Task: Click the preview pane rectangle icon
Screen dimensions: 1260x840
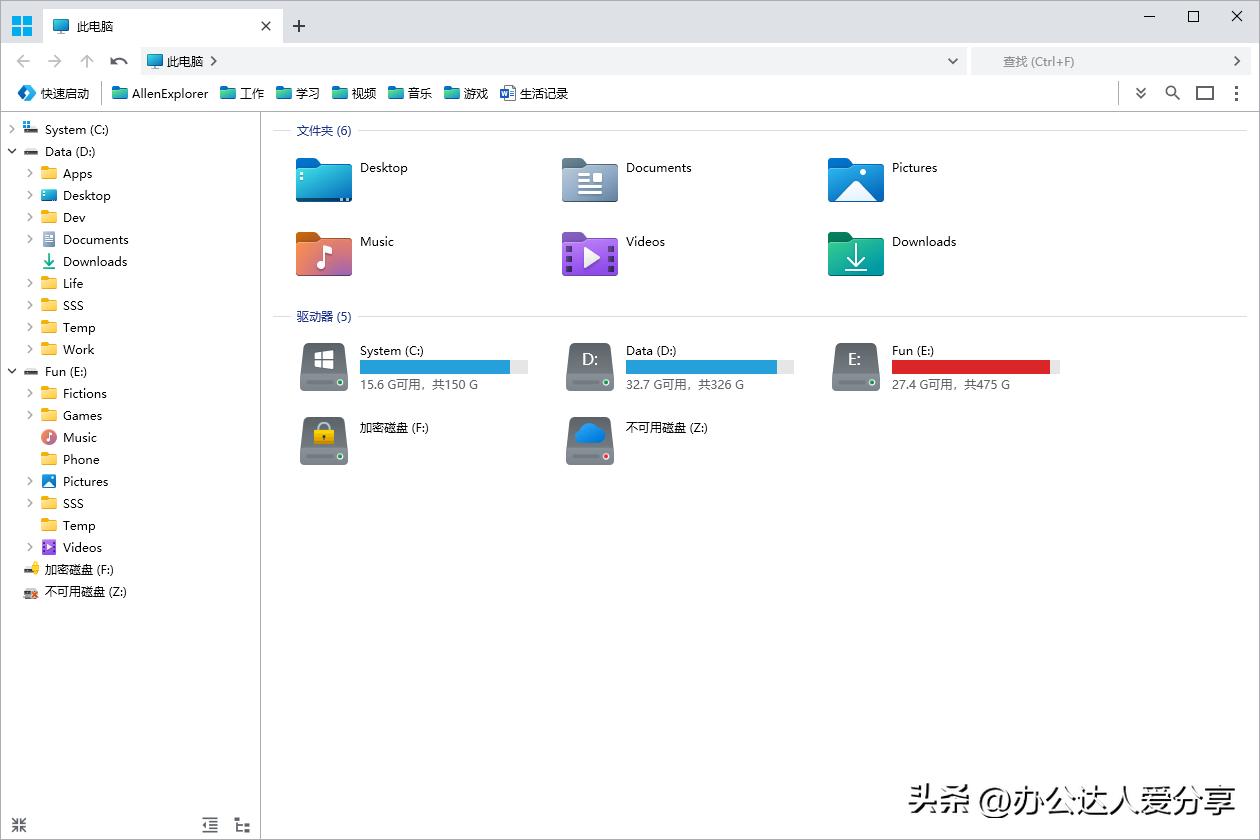Action: [x=1204, y=92]
